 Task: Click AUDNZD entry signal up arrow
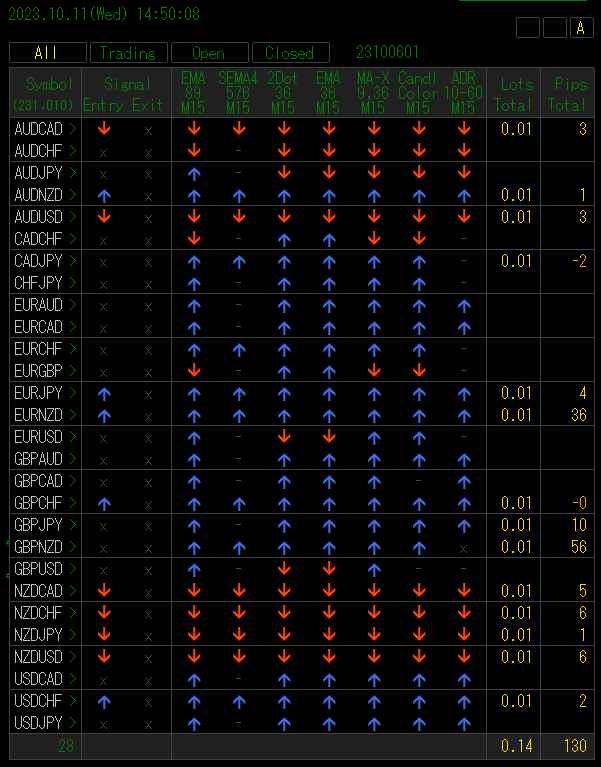tap(104, 196)
